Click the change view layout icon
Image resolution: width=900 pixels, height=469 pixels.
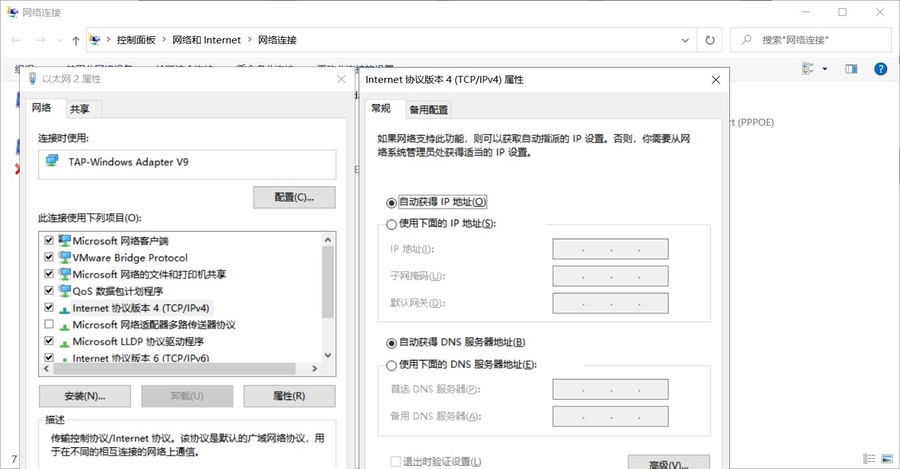click(808, 69)
